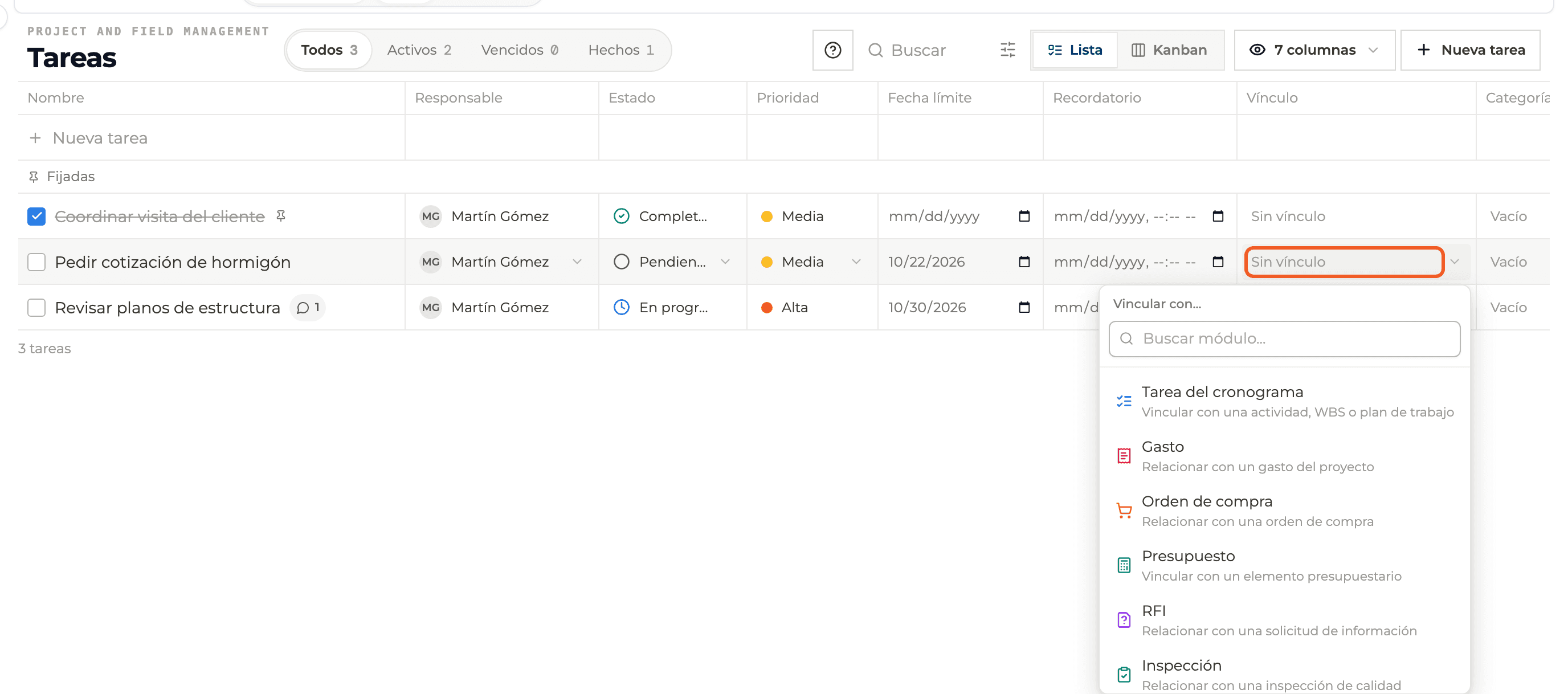Focus the Buscar módulo search field
The image size is (1568, 694).
point(1284,338)
